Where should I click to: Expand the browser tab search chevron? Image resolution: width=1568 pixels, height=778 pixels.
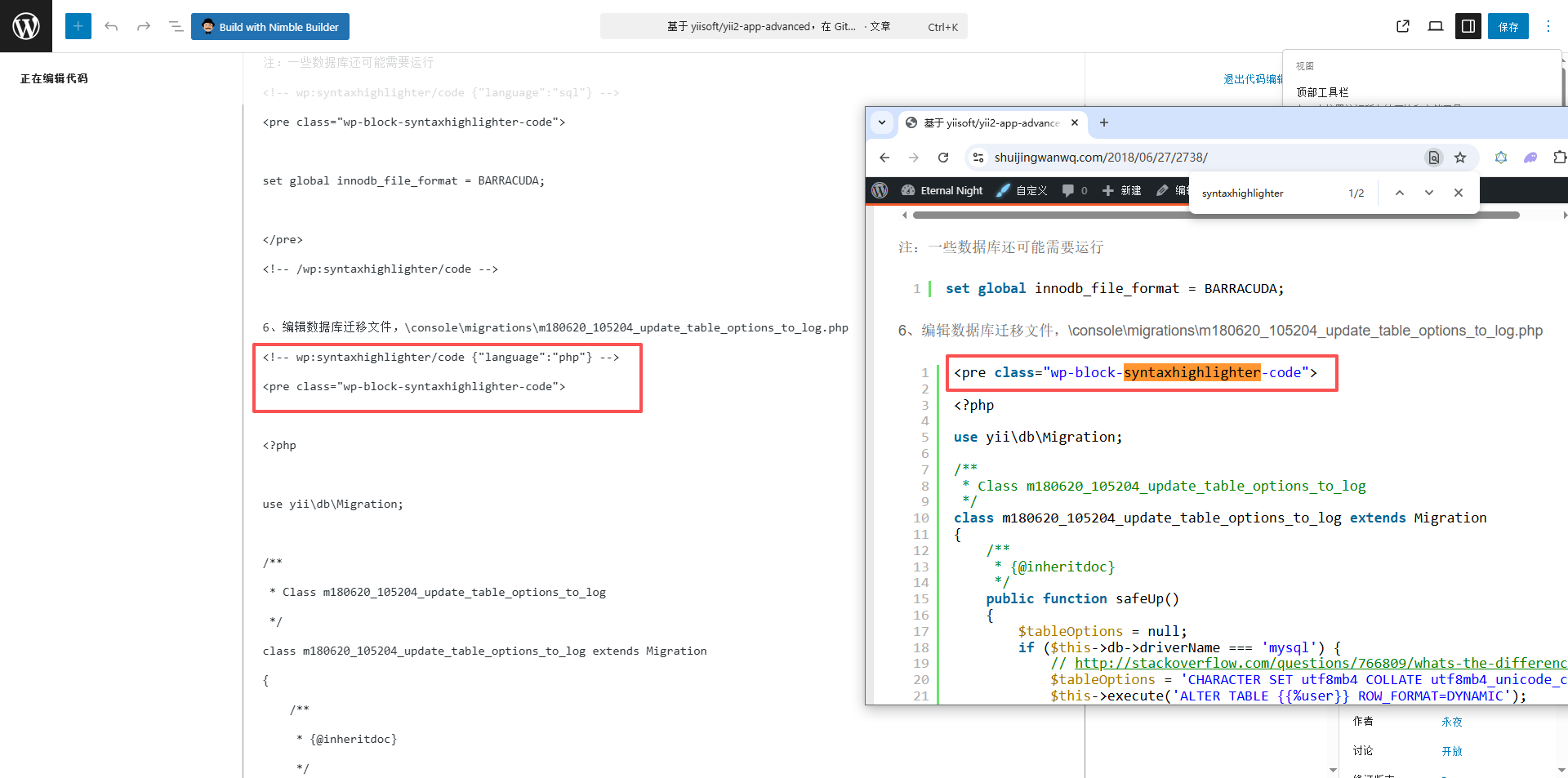click(882, 122)
